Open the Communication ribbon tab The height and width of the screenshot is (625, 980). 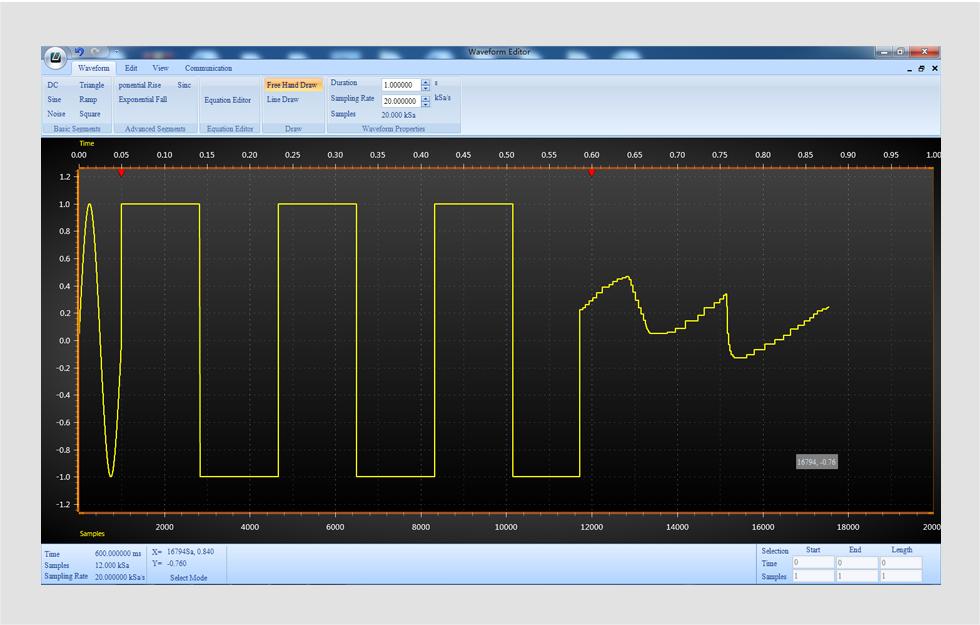tap(208, 68)
